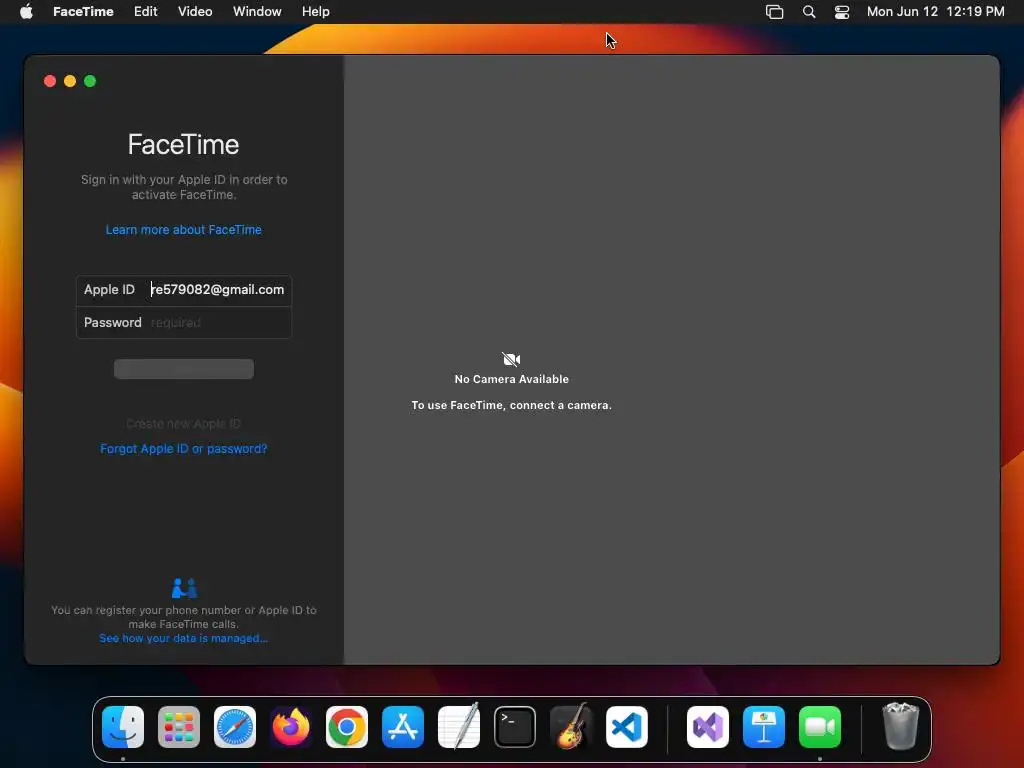
Task: Open Safari from the Dock
Action: pyautogui.click(x=235, y=727)
